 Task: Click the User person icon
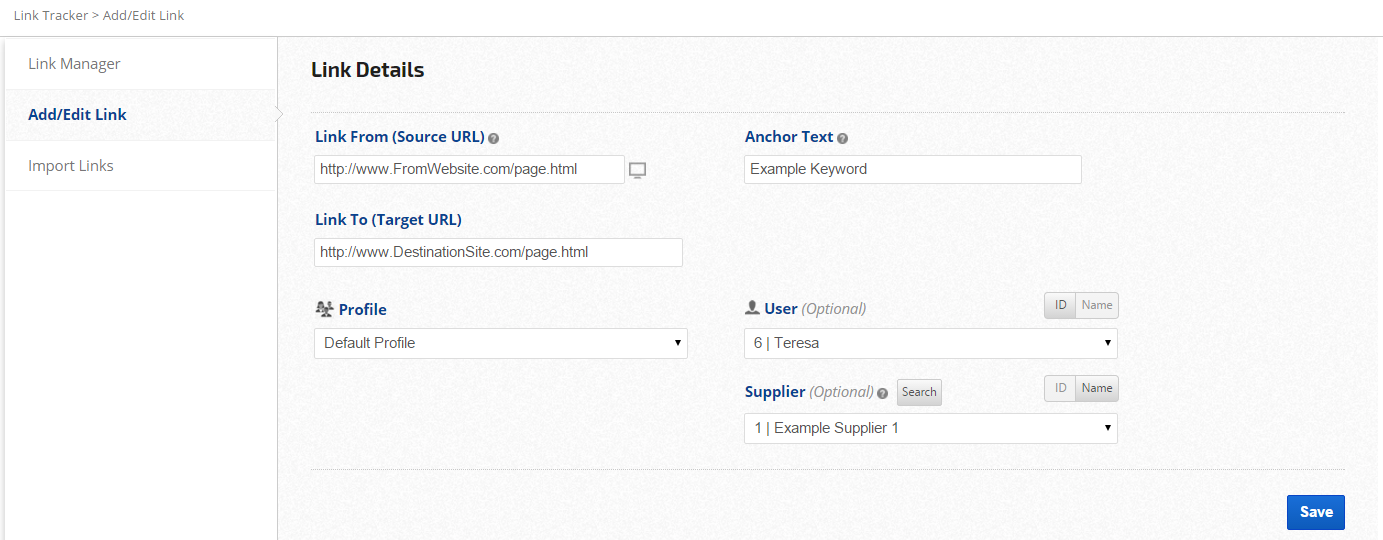coord(752,308)
